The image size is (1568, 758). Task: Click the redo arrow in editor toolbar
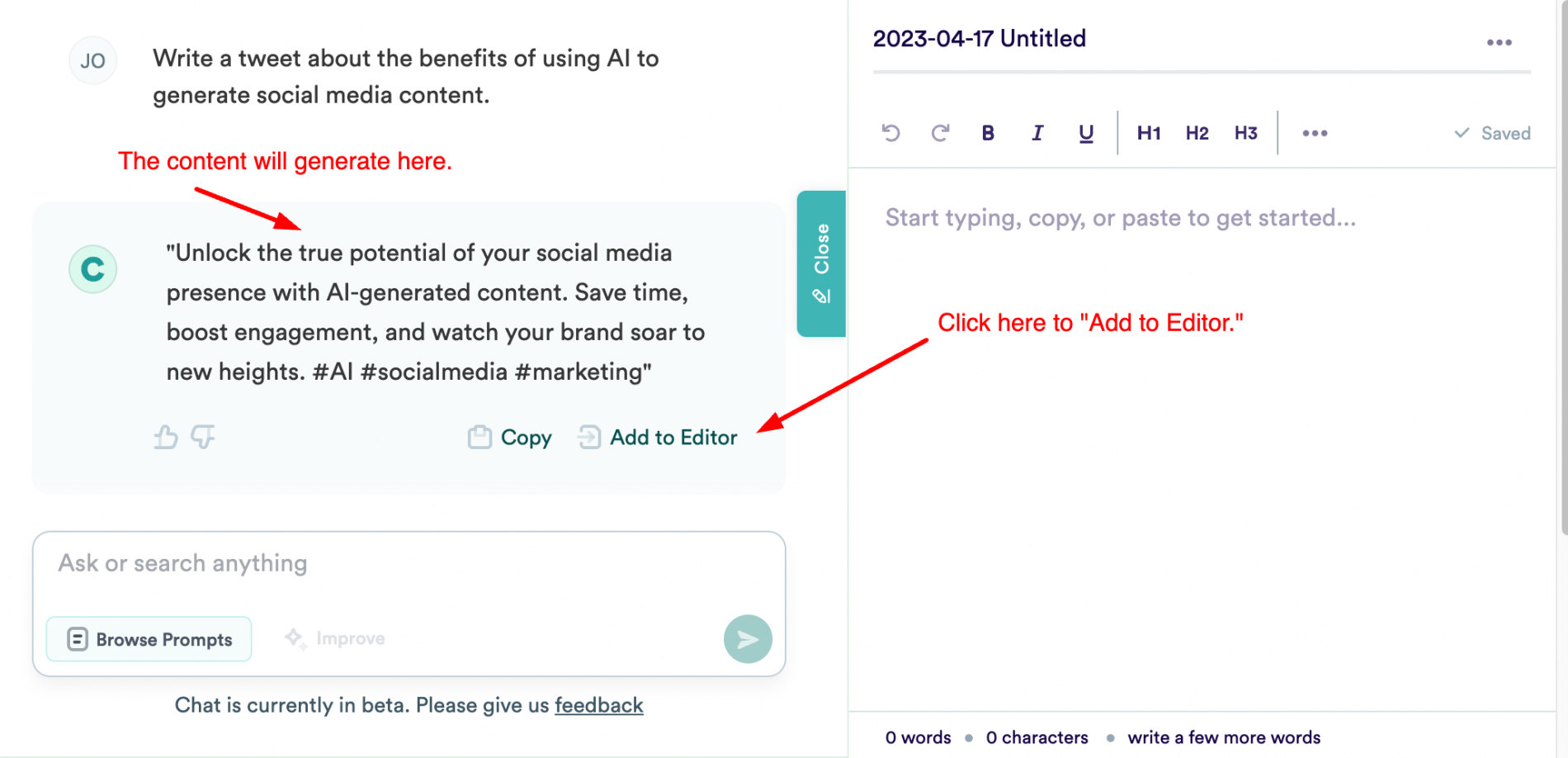click(940, 133)
